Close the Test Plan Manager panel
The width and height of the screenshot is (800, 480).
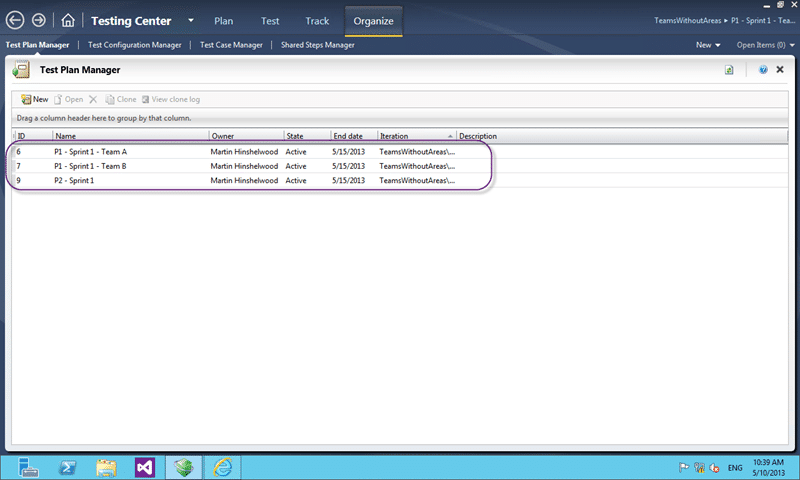tap(780, 69)
